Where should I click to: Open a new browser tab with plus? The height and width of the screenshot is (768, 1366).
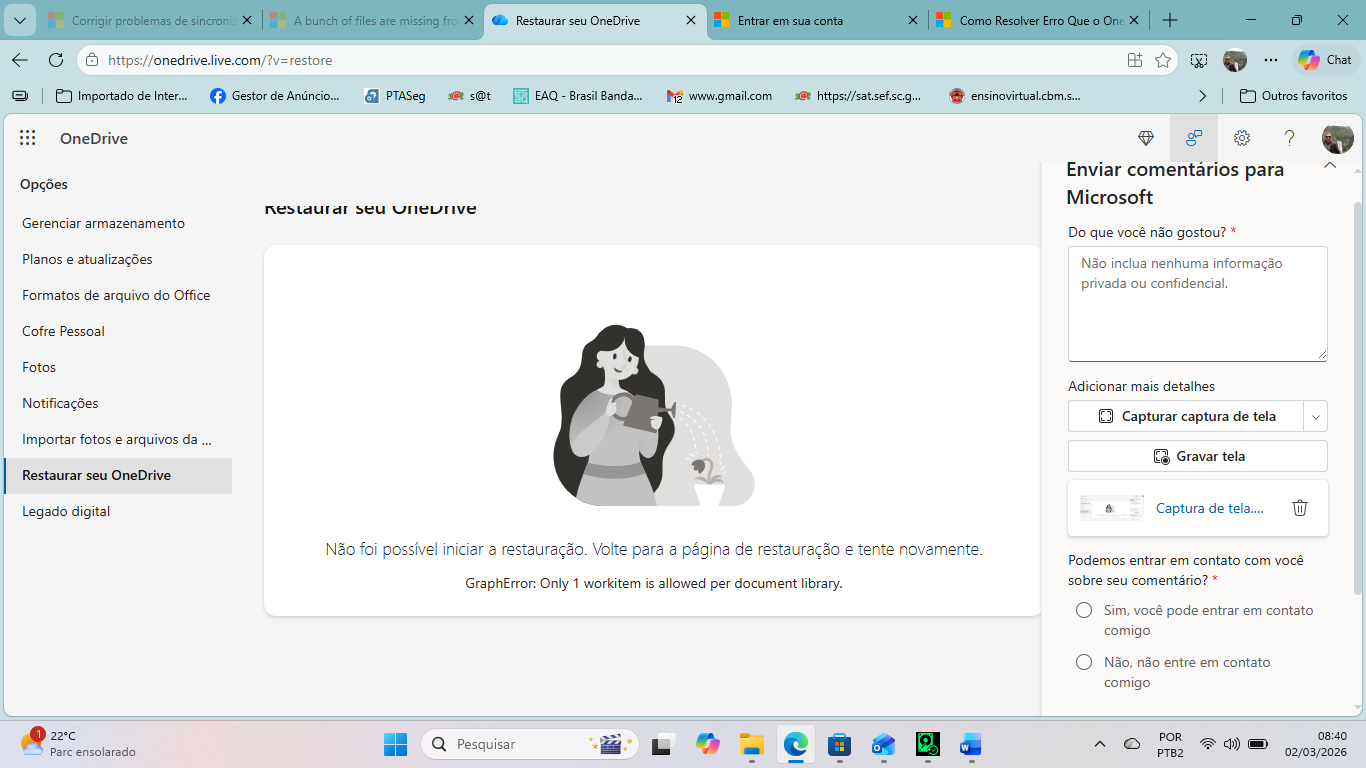[x=1171, y=20]
